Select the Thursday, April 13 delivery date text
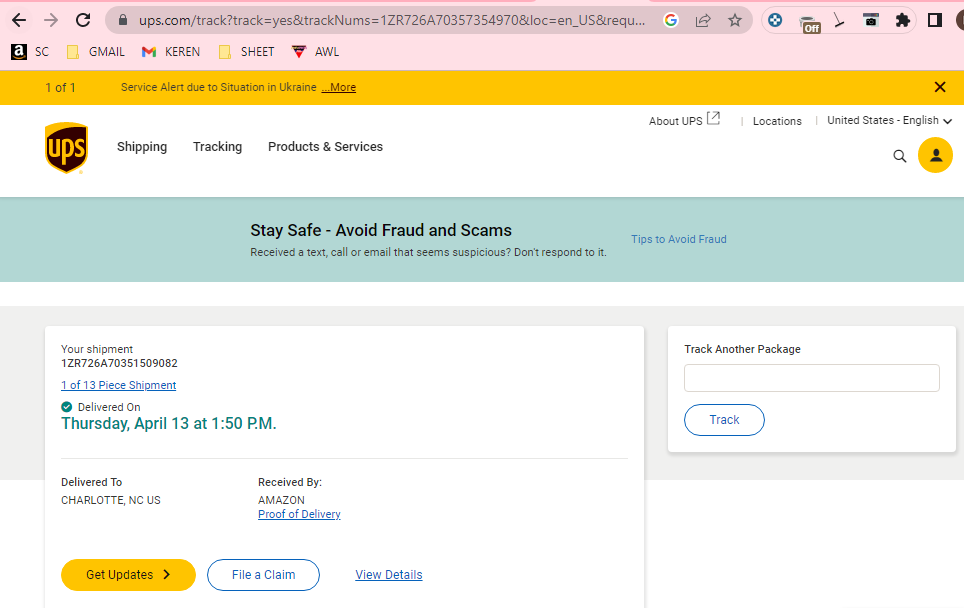 coord(168,424)
